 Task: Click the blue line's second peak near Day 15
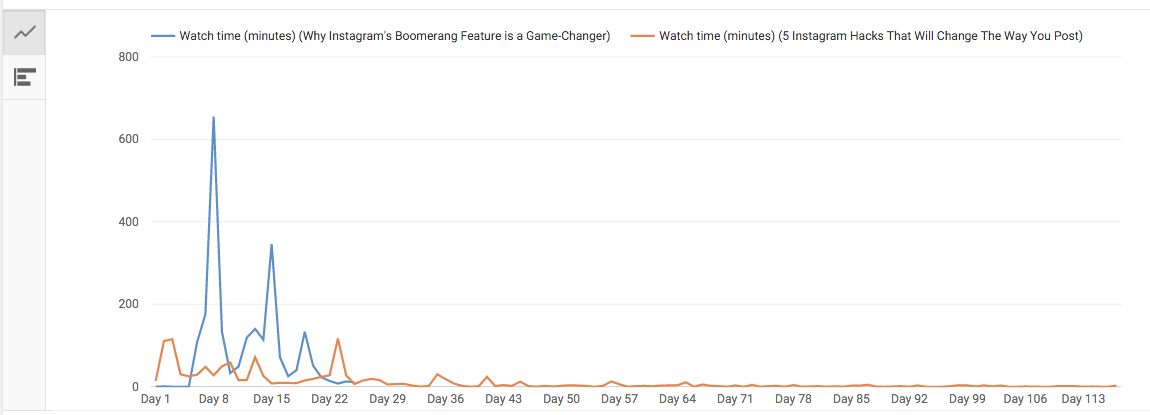(271, 245)
